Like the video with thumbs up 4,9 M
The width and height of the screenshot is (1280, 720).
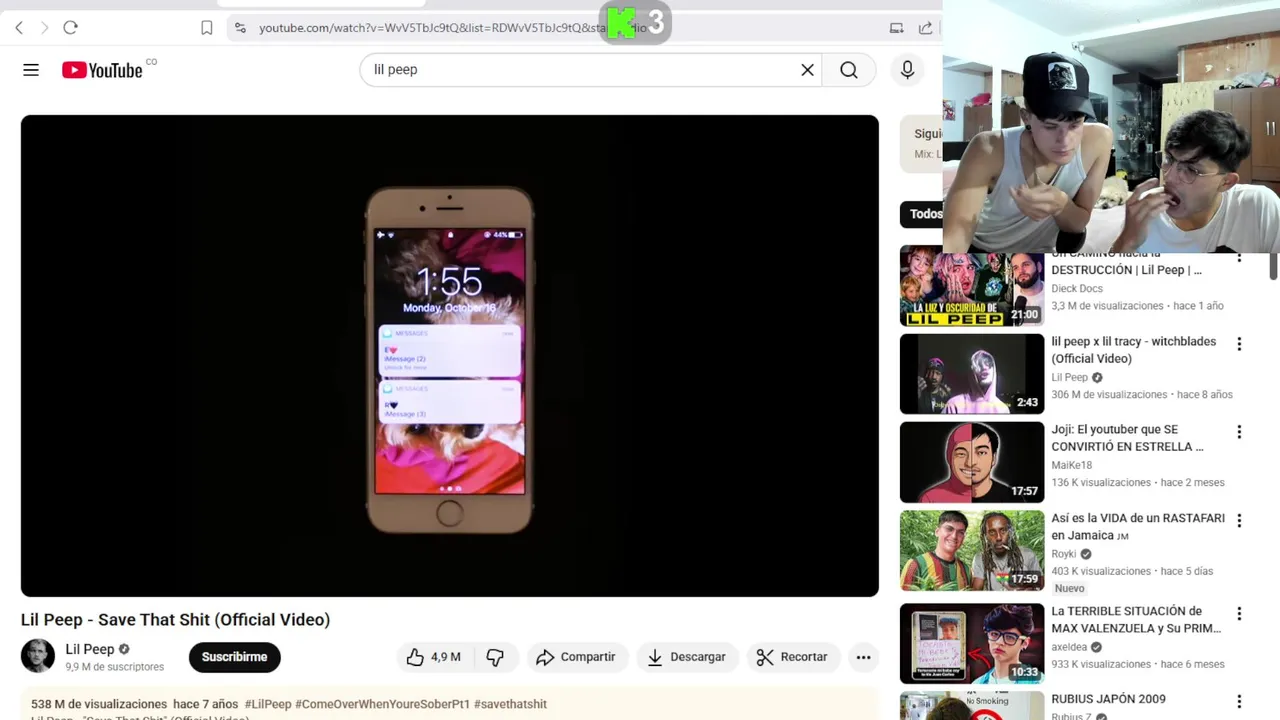[433, 657]
